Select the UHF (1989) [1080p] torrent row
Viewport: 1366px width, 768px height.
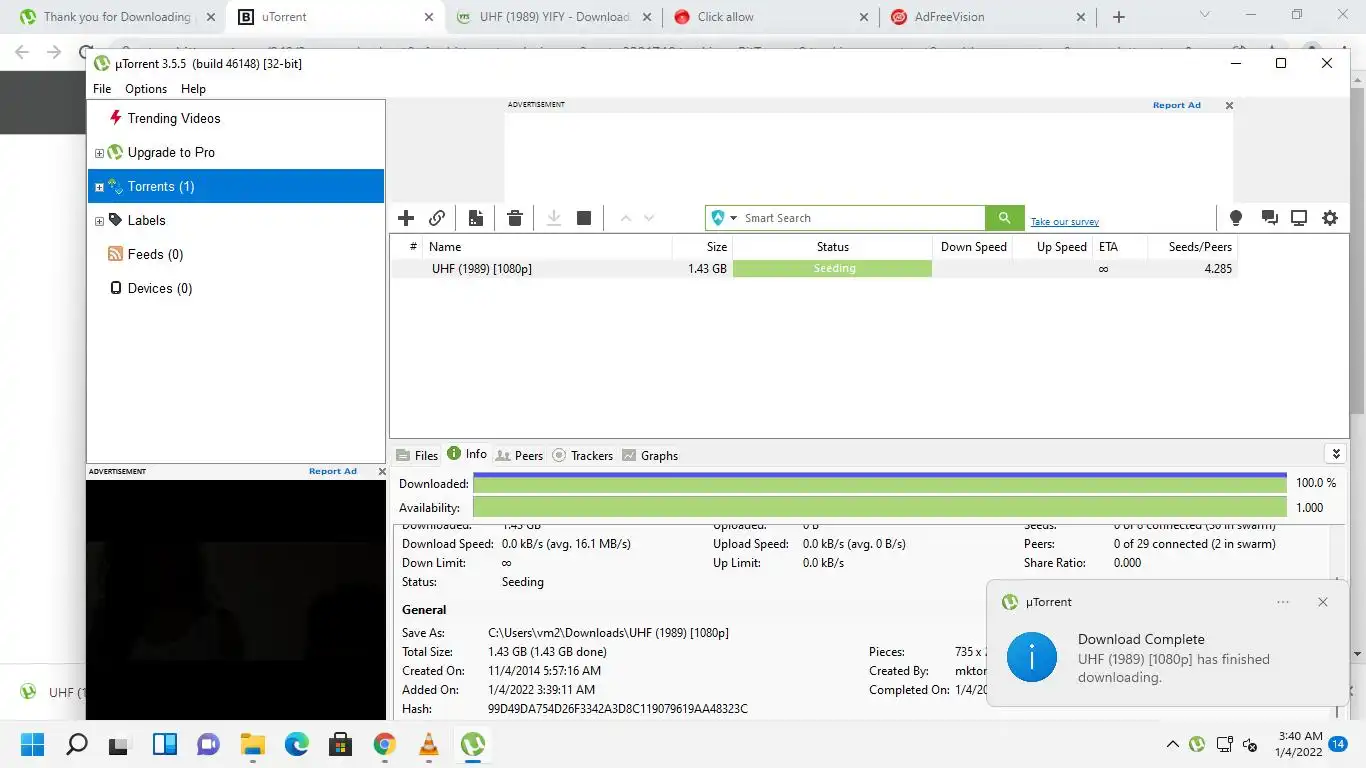coord(814,269)
